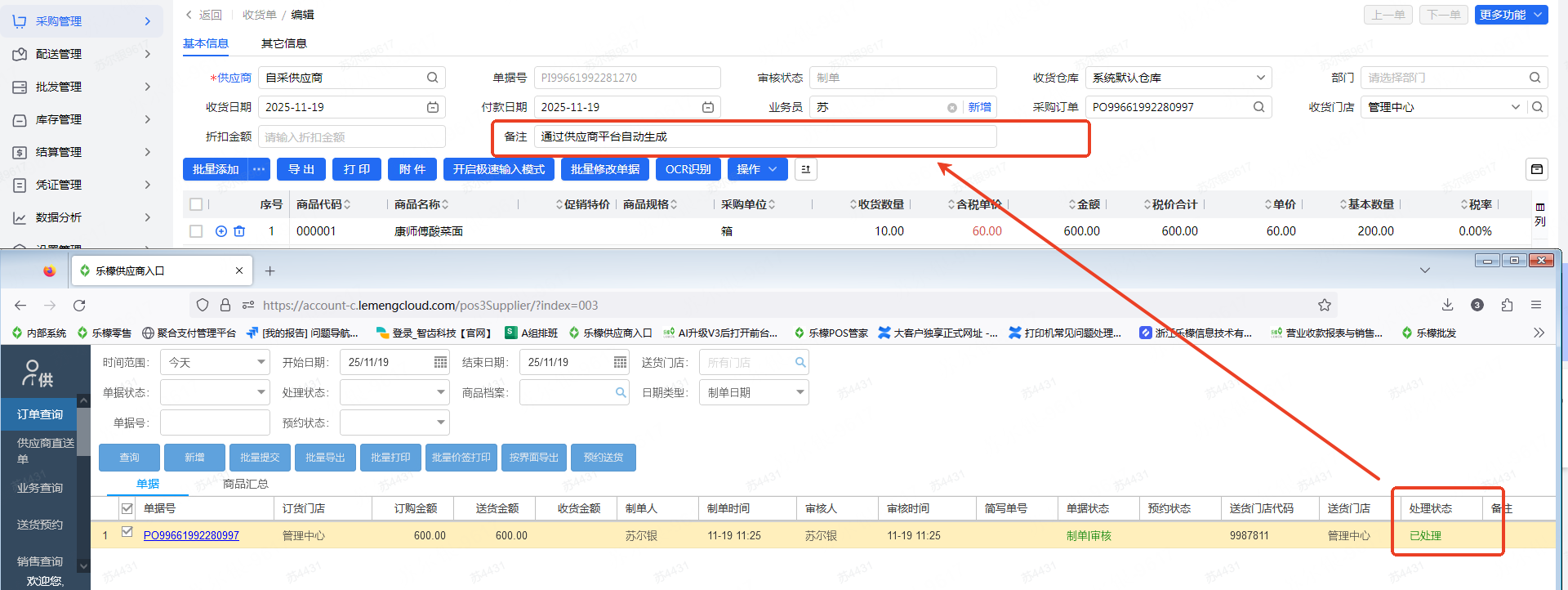Click the supplier sidebar scrollbar down arrow
The image size is (1568, 590).
pyautogui.click(x=83, y=565)
